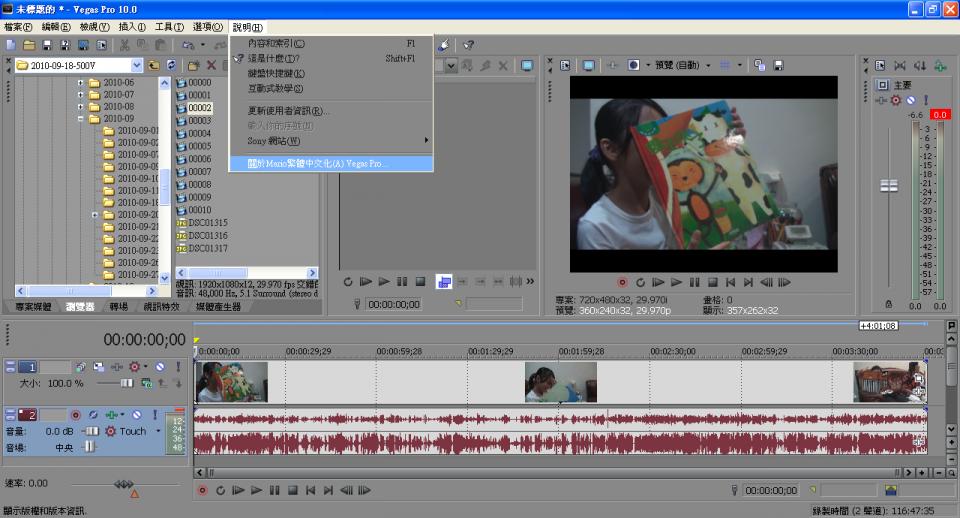Switch to the 轉場 transitions tab

[118, 306]
